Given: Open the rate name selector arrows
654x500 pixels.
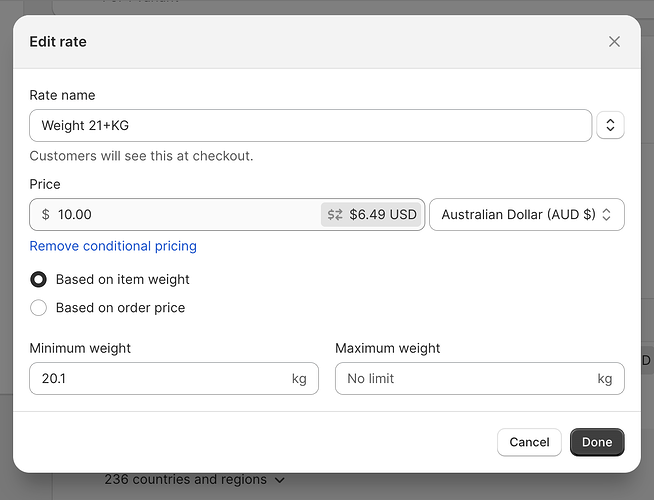Looking at the screenshot, I should [610, 126].
